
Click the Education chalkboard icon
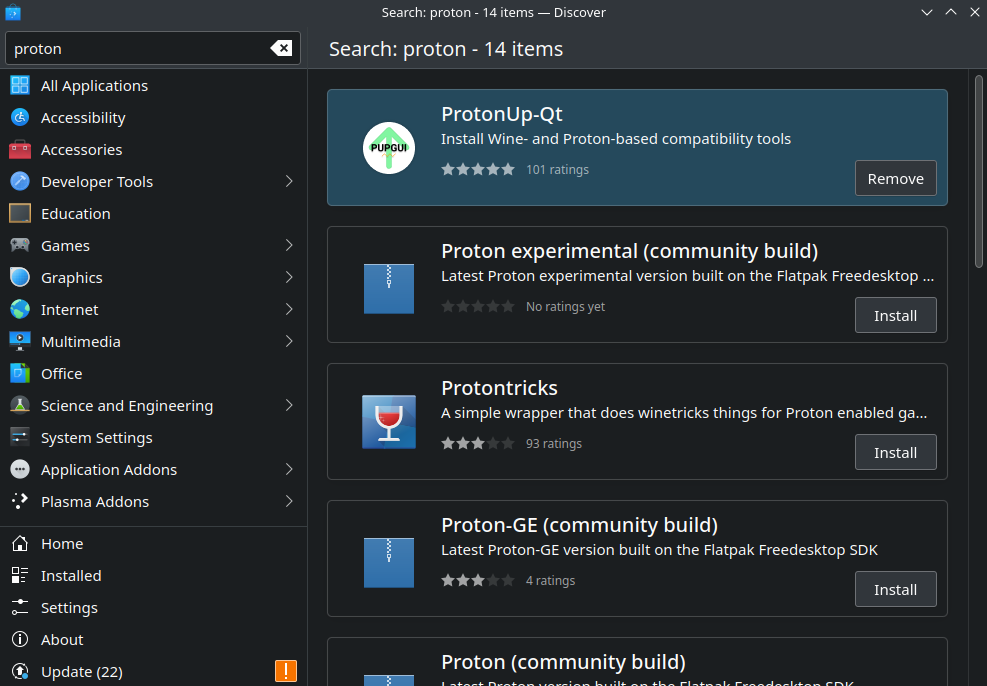point(20,214)
